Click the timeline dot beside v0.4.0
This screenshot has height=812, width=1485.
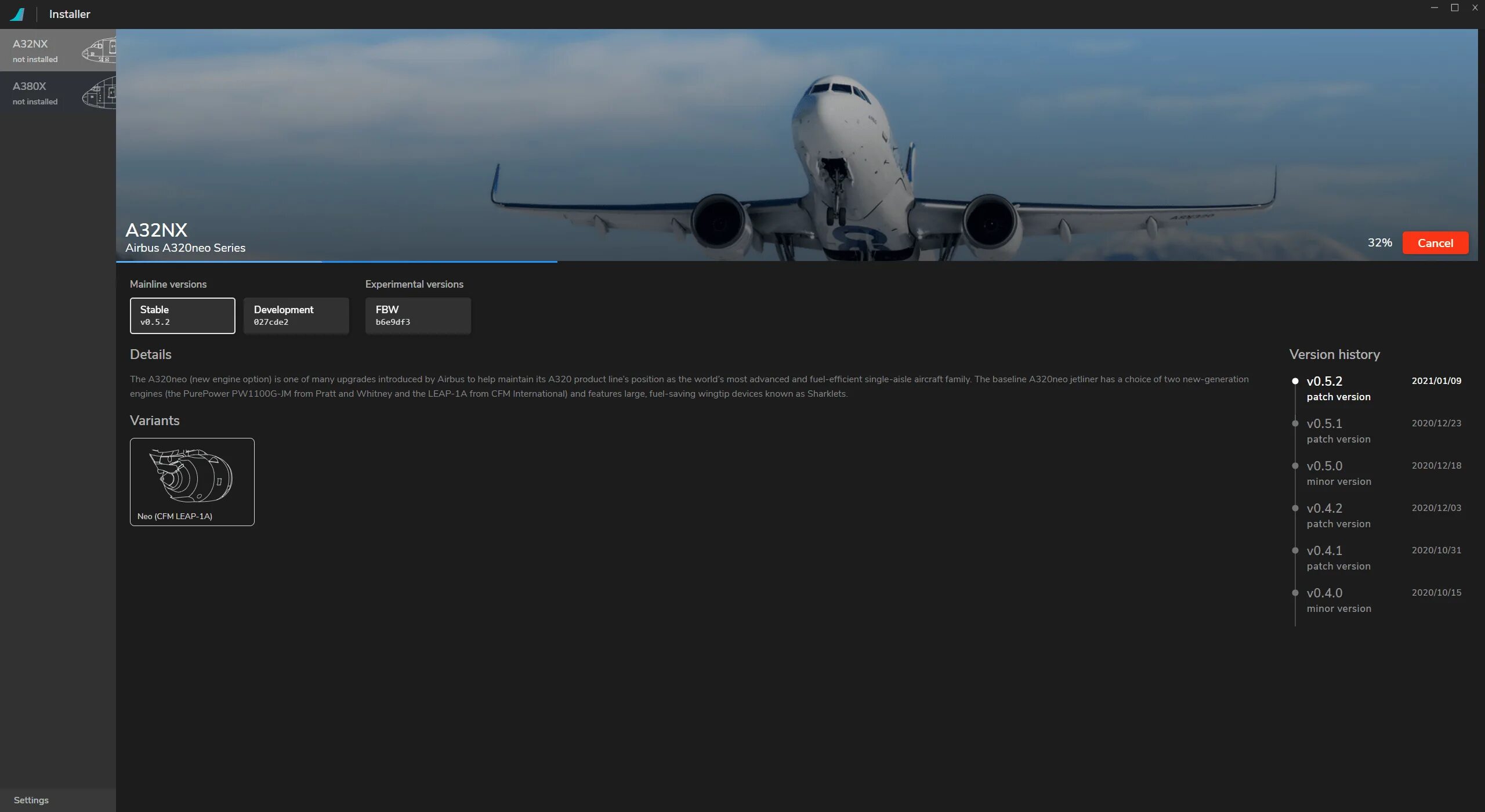coord(1295,593)
